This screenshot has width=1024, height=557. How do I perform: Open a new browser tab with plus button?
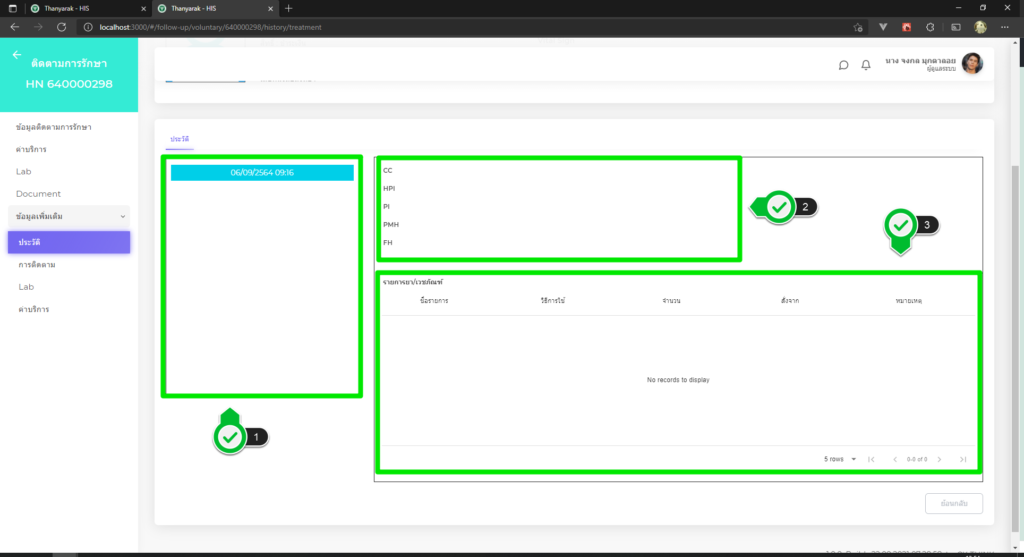[289, 8]
